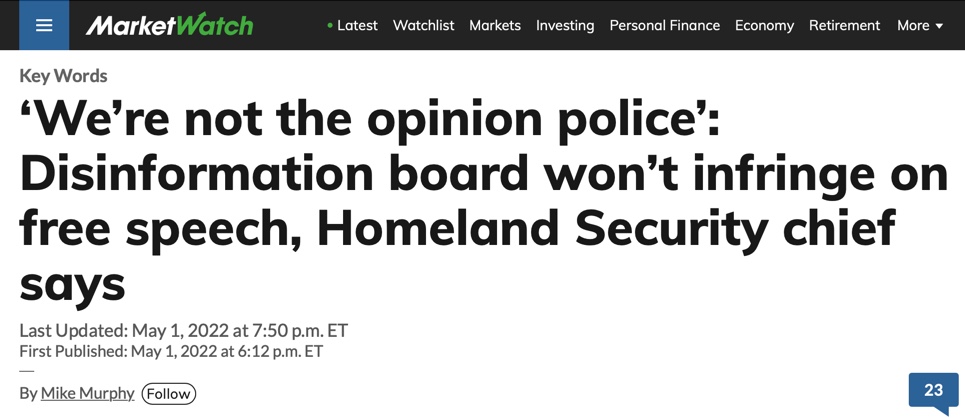Navigate to the Investing section
Viewport: 965px width, 418px height.
click(x=565, y=25)
